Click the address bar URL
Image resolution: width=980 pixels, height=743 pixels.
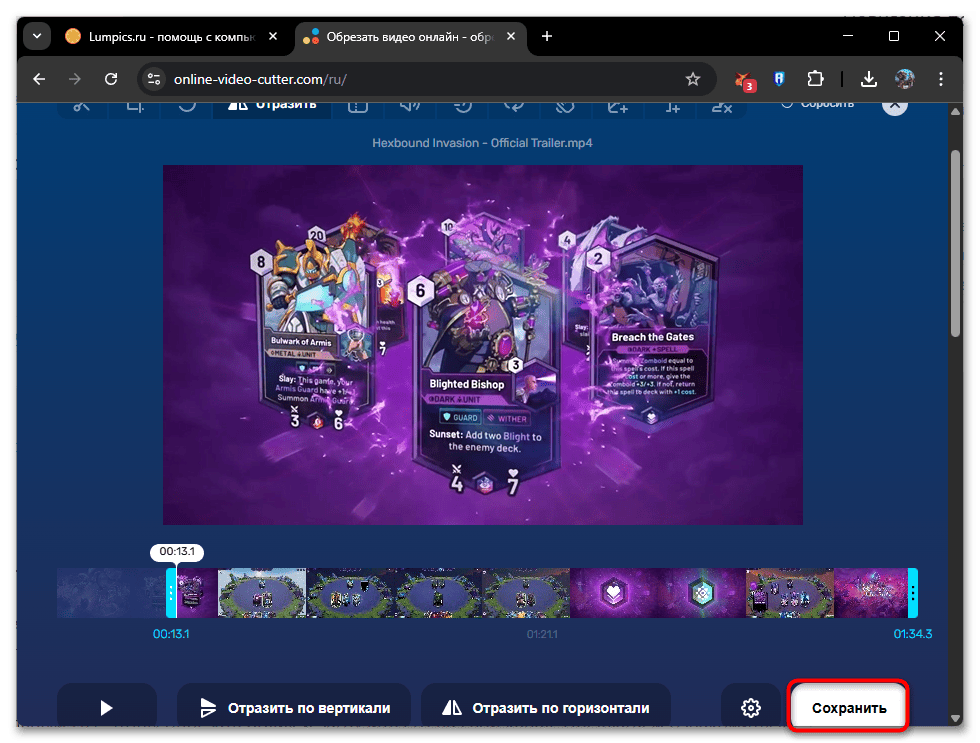(x=260, y=79)
